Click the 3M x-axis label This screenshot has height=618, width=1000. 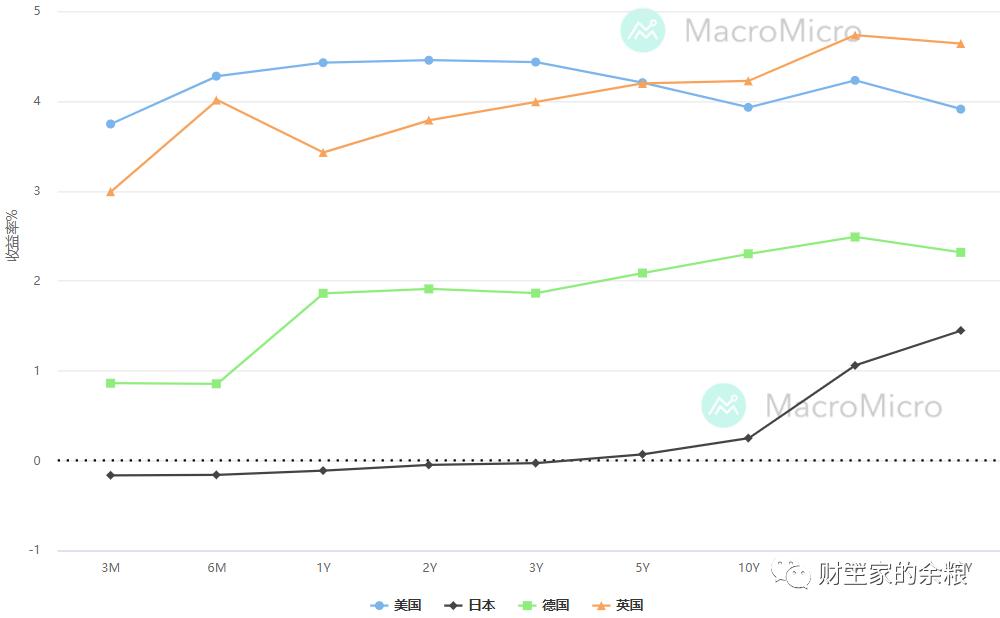(110, 568)
